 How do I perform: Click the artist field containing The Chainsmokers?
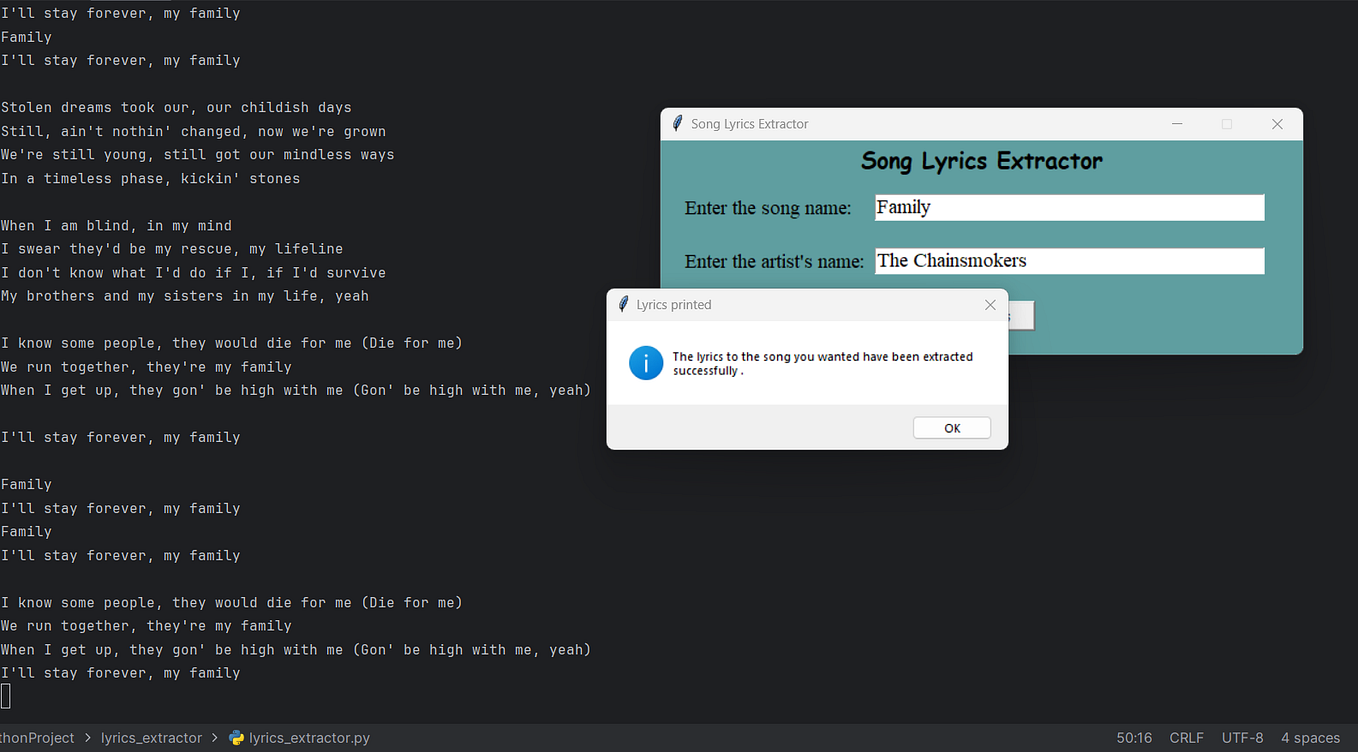tap(1068, 261)
